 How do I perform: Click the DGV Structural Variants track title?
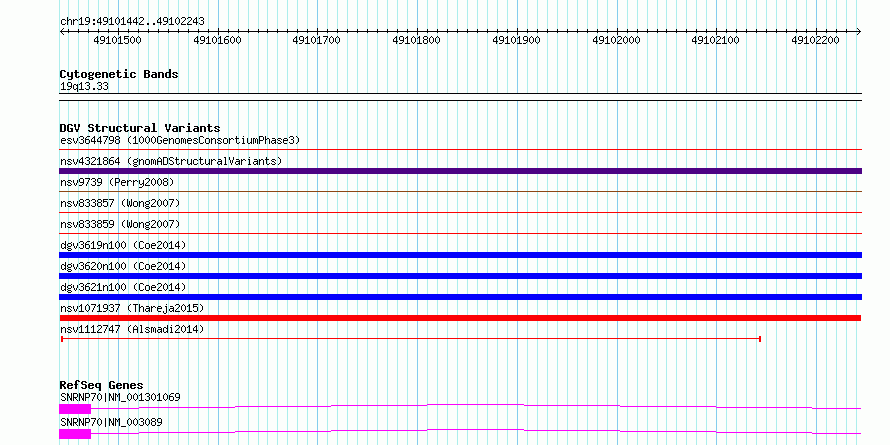(x=140, y=128)
